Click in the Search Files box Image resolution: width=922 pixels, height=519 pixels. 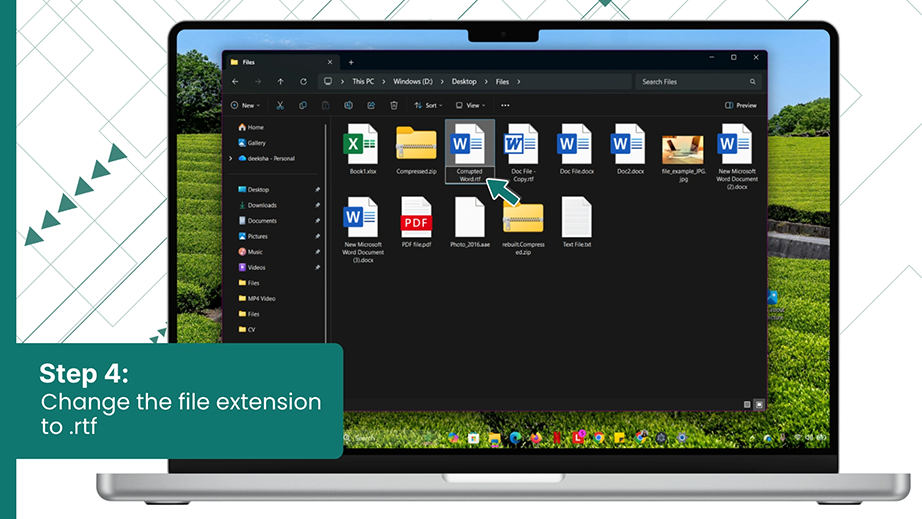698,82
